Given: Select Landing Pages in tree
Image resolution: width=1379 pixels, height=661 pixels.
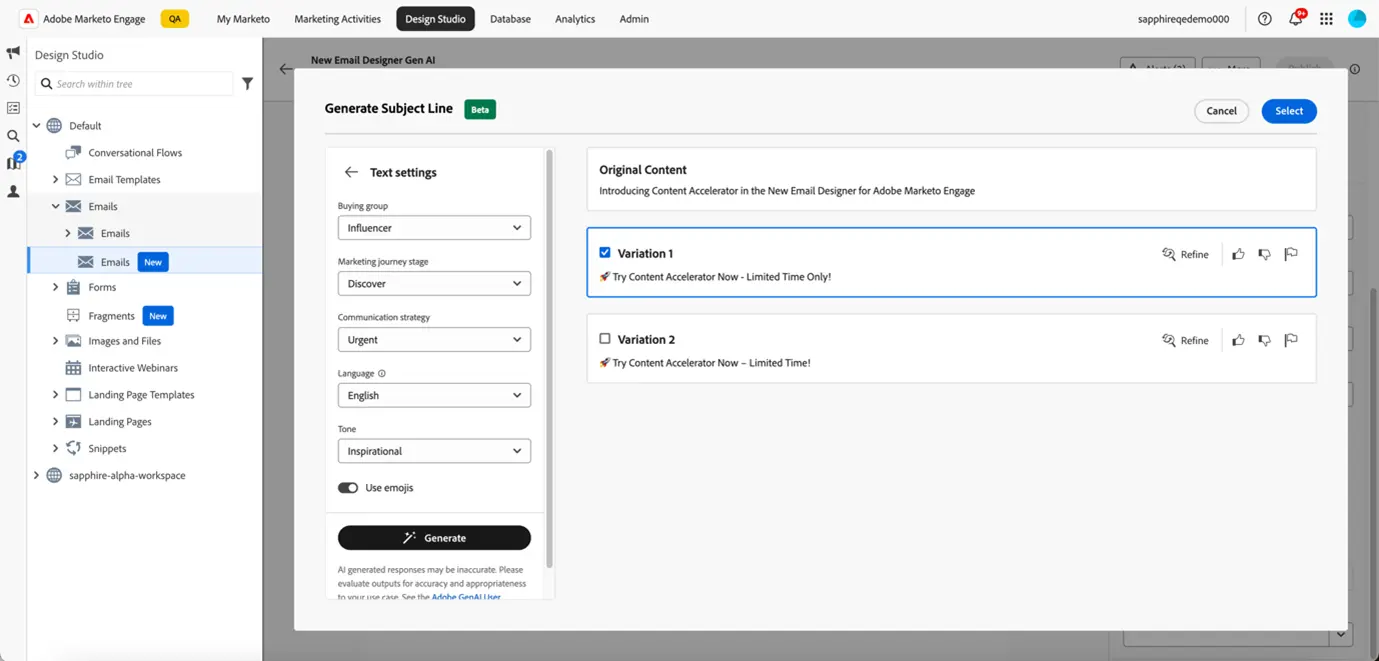Looking at the screenshot, I should (120, 422).
